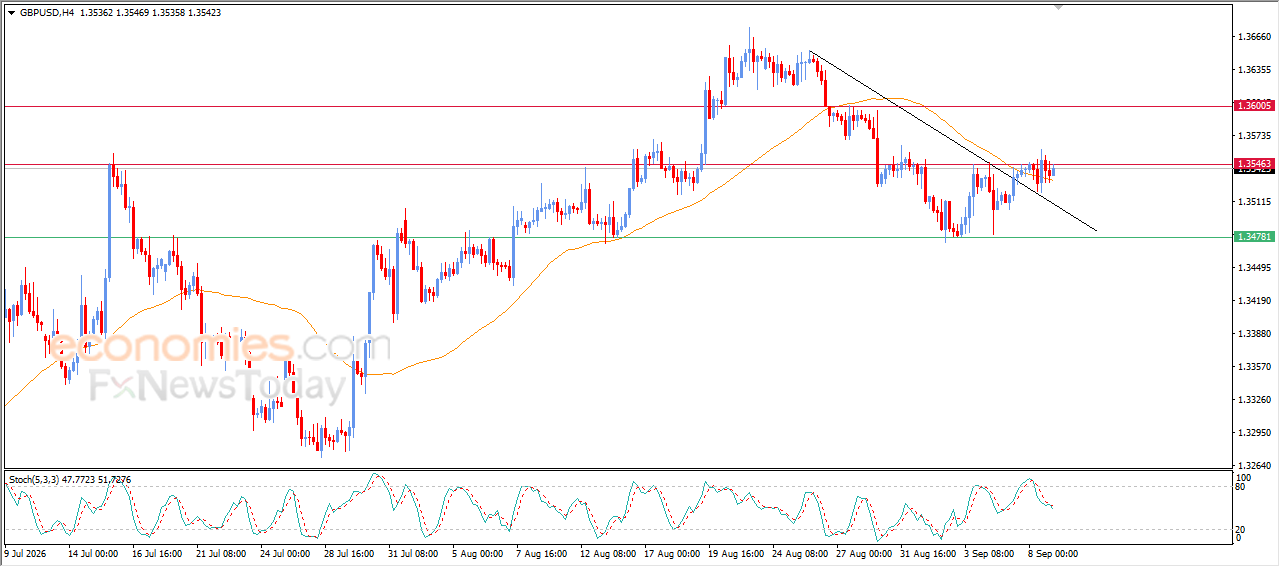Click the 21 Jul 08:00 time label

[x=220, y=552]
